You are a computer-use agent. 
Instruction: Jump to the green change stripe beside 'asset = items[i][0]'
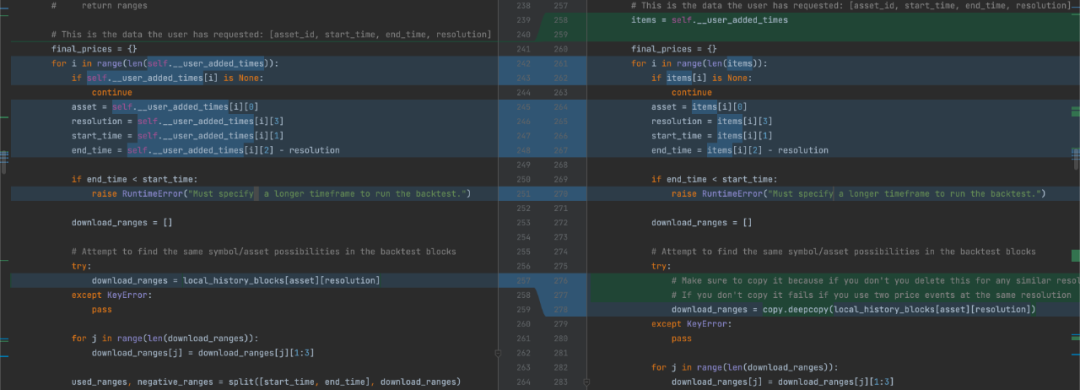coord(1075,112)
